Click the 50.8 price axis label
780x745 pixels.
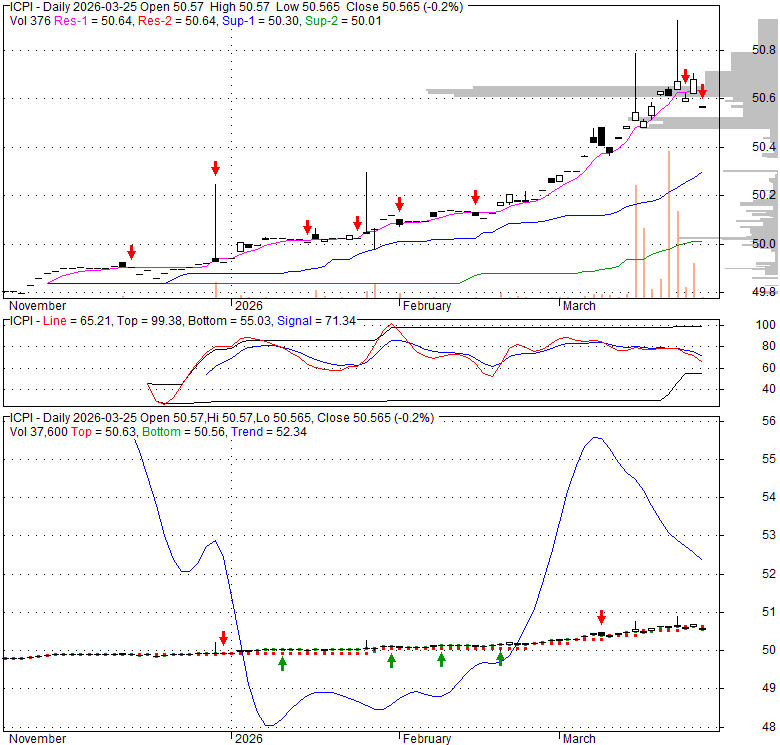[x=764, y=50]
